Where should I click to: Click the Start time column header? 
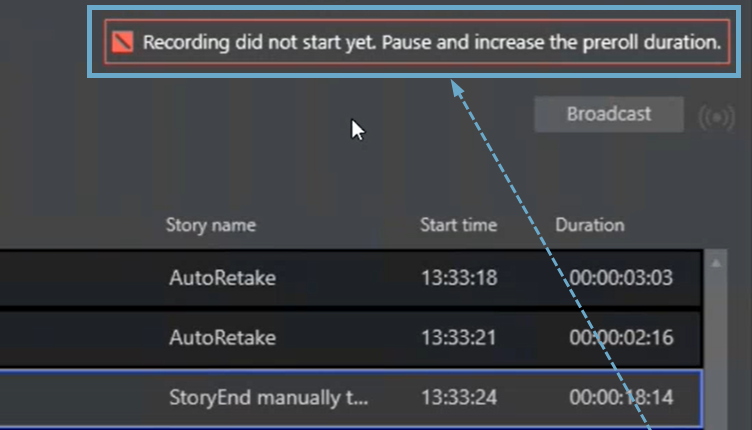(x=458, y=225)
